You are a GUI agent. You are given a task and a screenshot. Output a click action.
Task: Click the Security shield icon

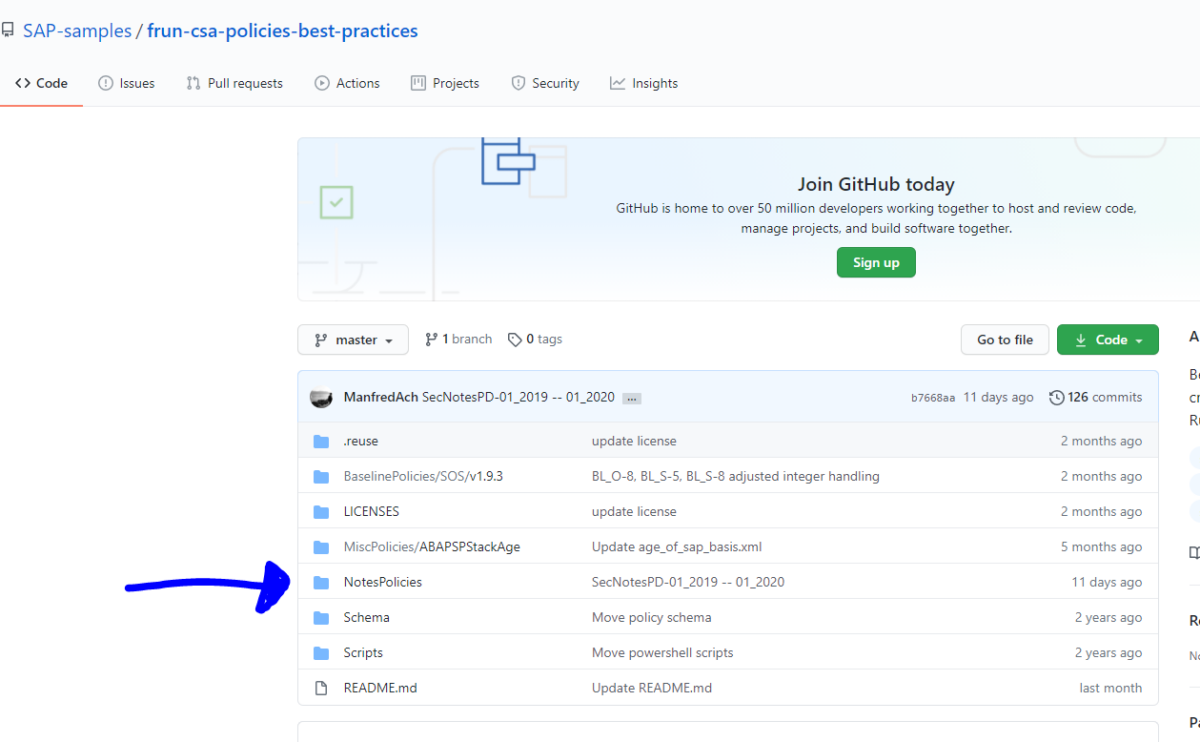click(x=519, y=83)
